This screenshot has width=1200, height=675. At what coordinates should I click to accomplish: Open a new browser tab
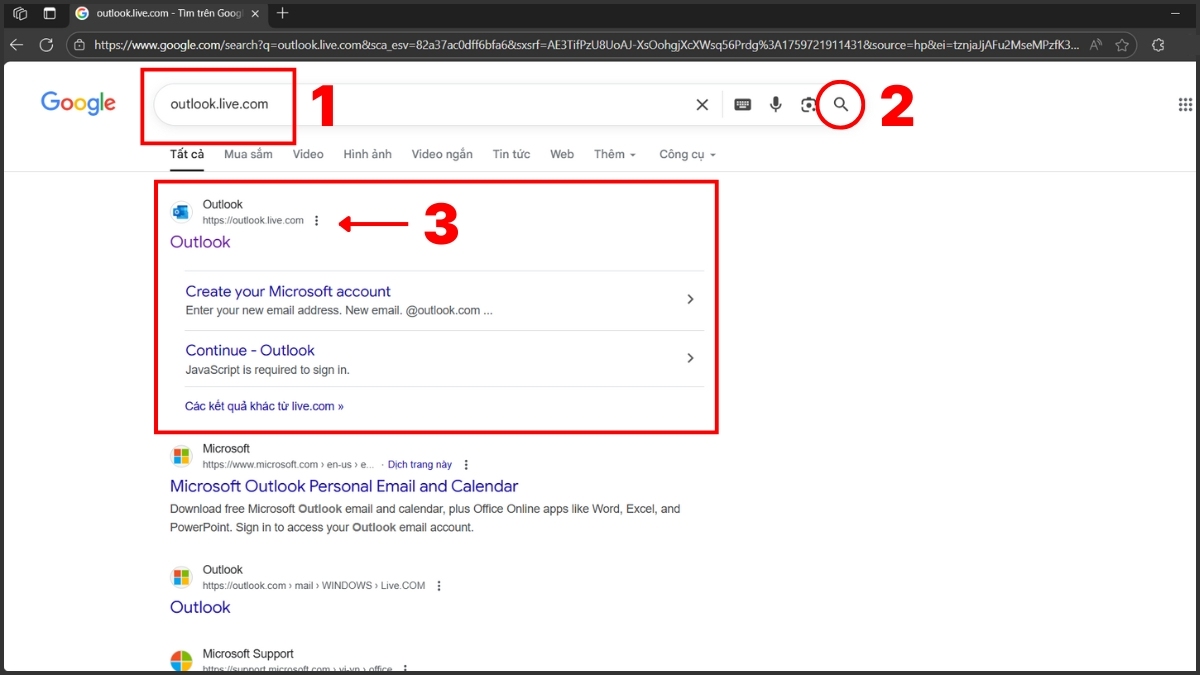click(283, 13)
